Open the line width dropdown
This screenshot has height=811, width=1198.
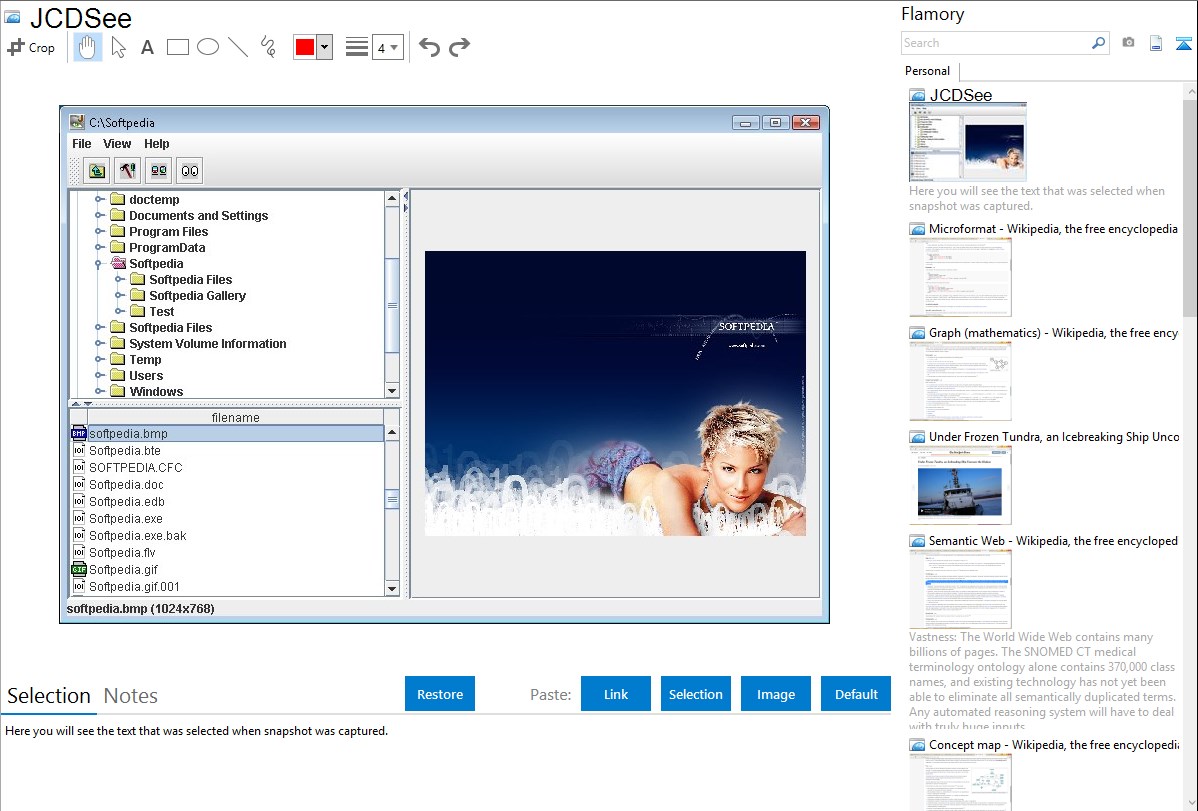coord(387,47)
